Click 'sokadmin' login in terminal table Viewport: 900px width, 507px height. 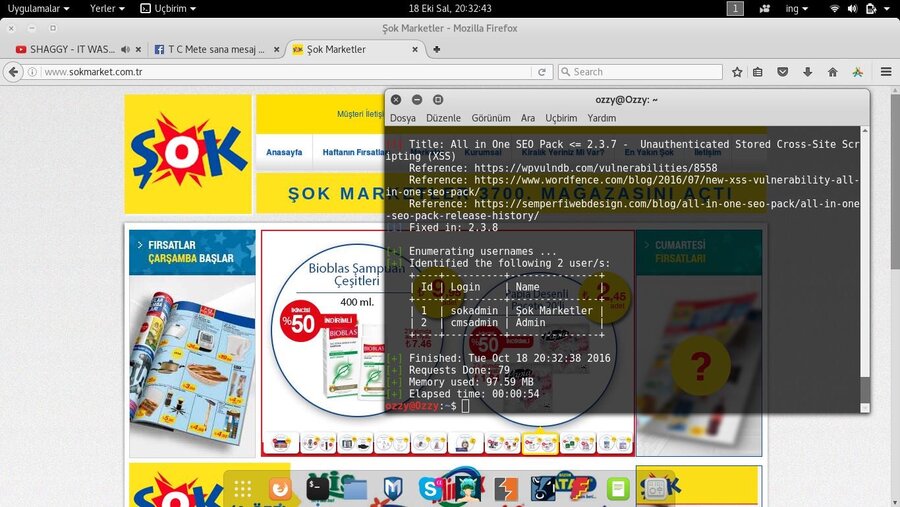tap(474, 311)
